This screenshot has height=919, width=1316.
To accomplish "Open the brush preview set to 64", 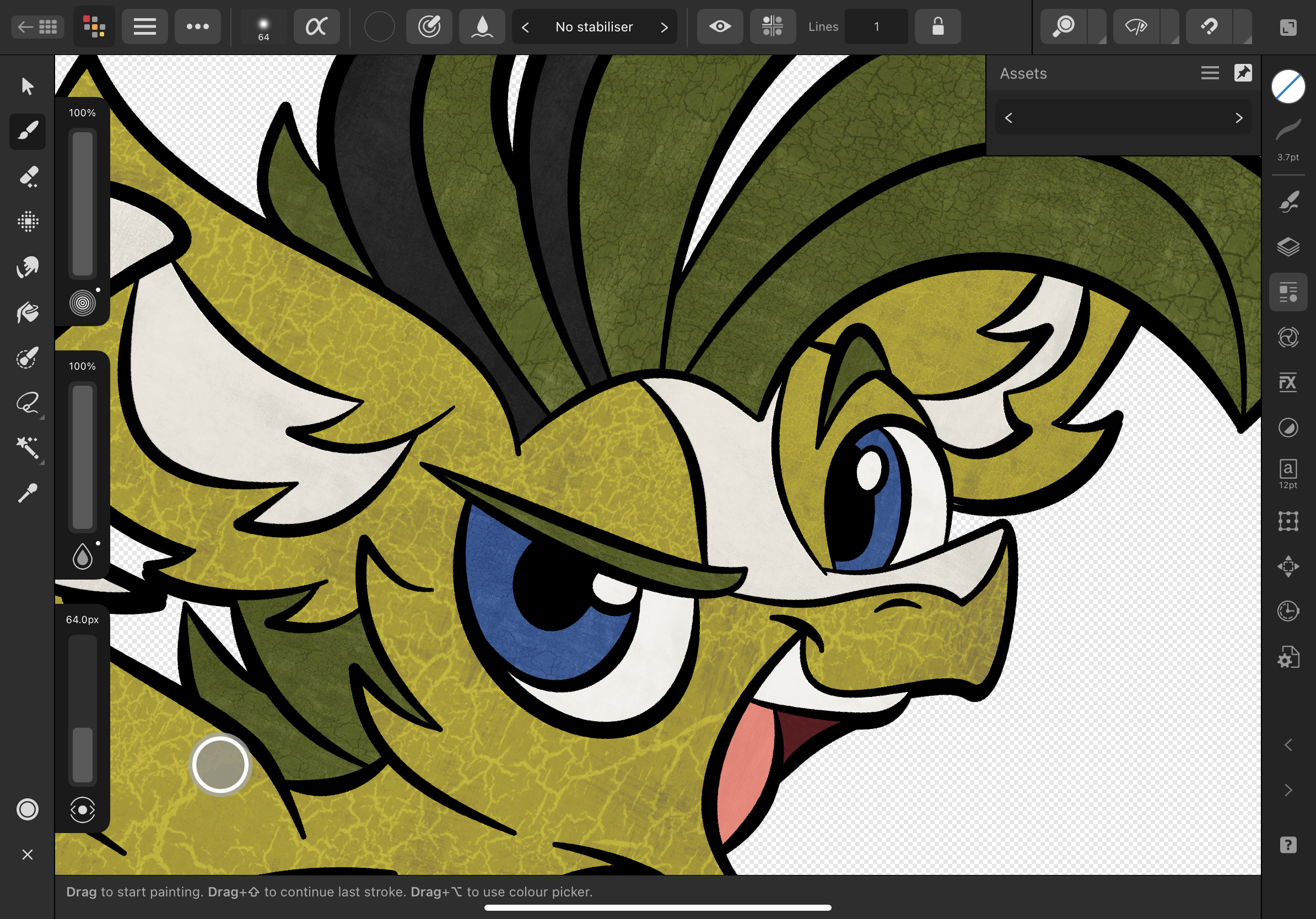I will coord(263,26).
